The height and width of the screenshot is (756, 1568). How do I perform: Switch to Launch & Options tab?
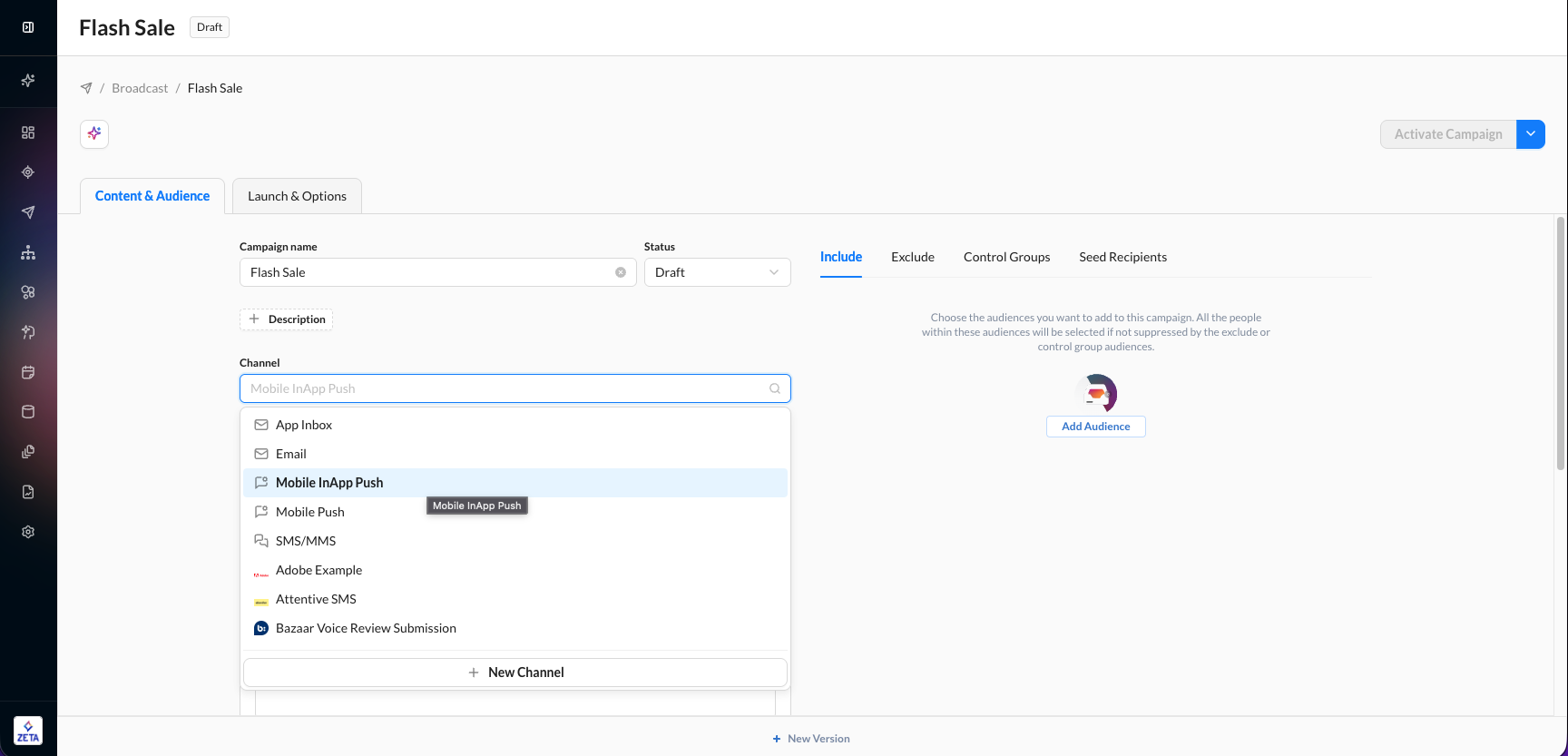[297, 196]
